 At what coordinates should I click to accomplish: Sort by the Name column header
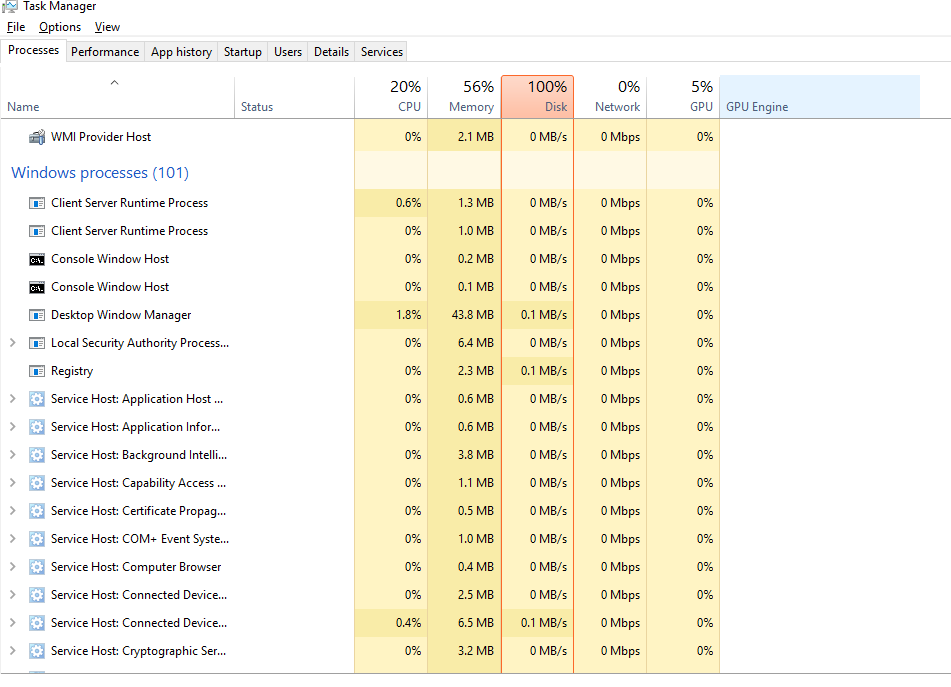point(118,97)
